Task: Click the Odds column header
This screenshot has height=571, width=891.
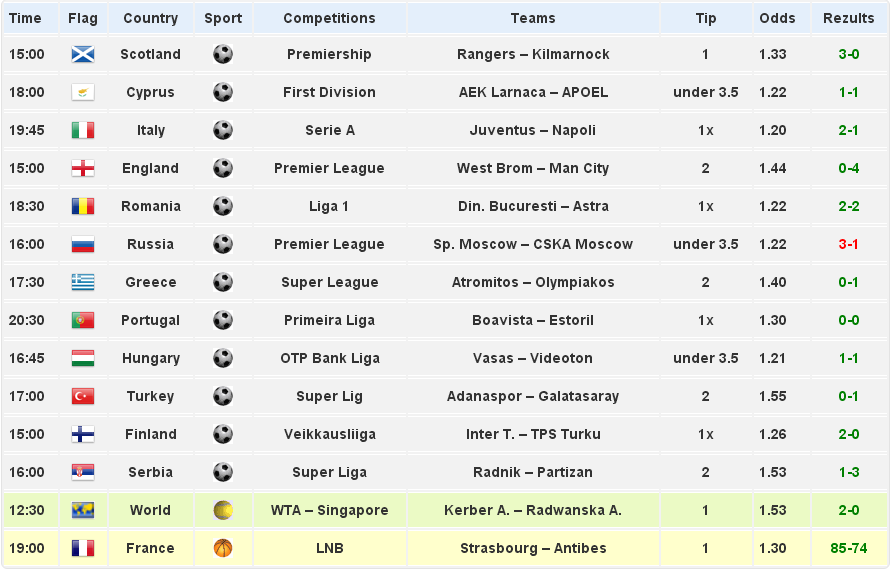Action: click(777, 18)
